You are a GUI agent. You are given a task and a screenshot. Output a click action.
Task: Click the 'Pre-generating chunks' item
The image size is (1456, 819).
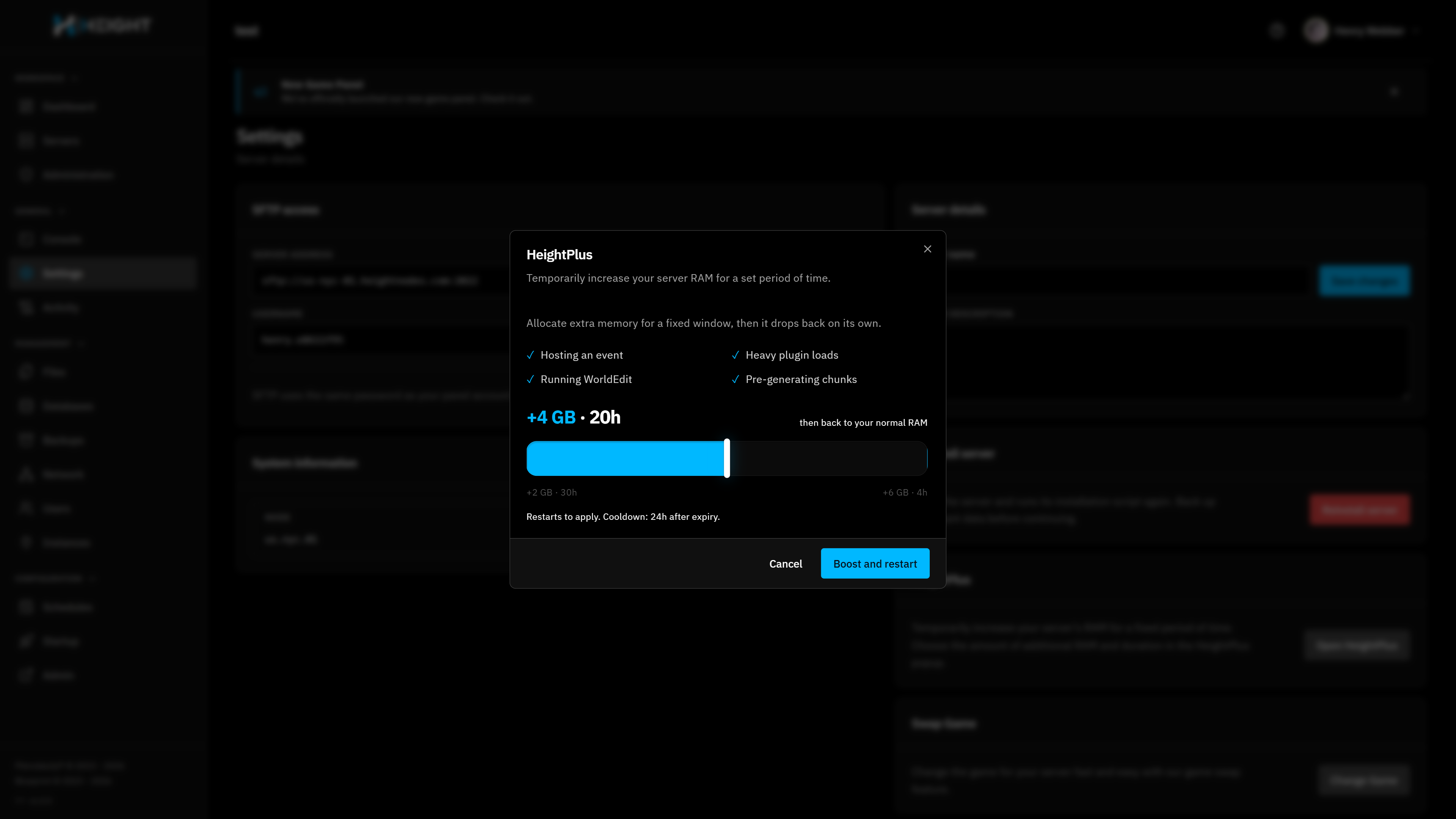(801, 379)
